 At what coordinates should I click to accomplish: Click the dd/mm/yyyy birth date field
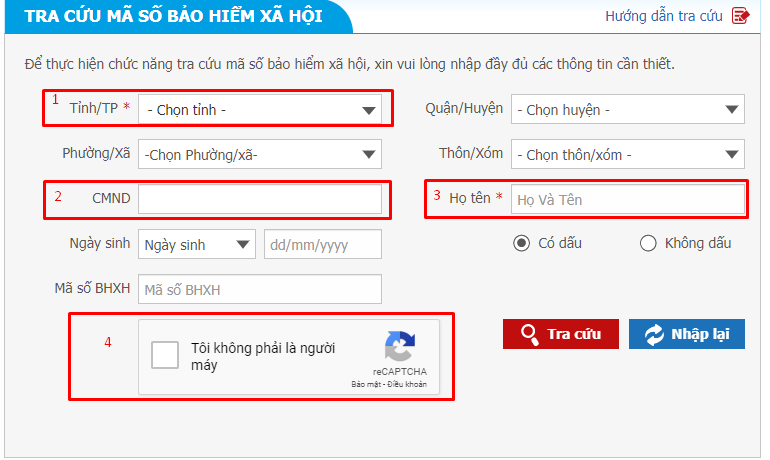pos(323,244)
